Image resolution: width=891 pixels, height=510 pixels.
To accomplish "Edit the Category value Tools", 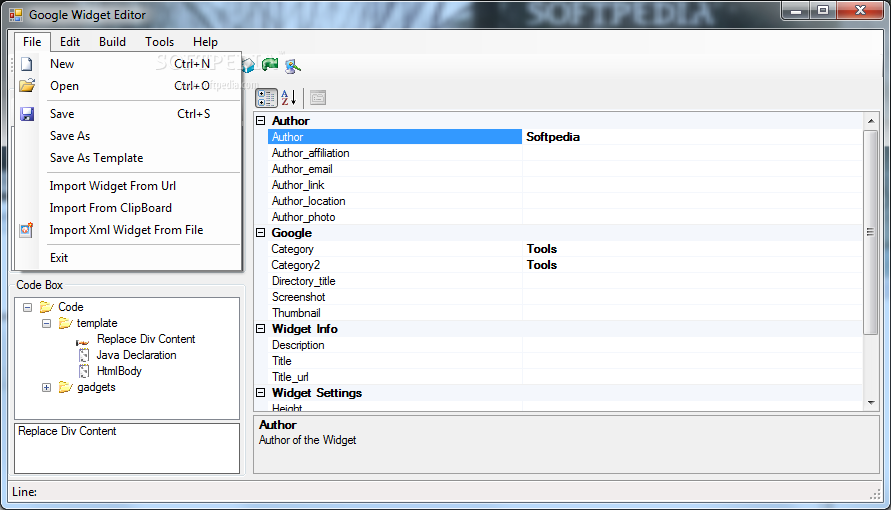I will 692,249.
